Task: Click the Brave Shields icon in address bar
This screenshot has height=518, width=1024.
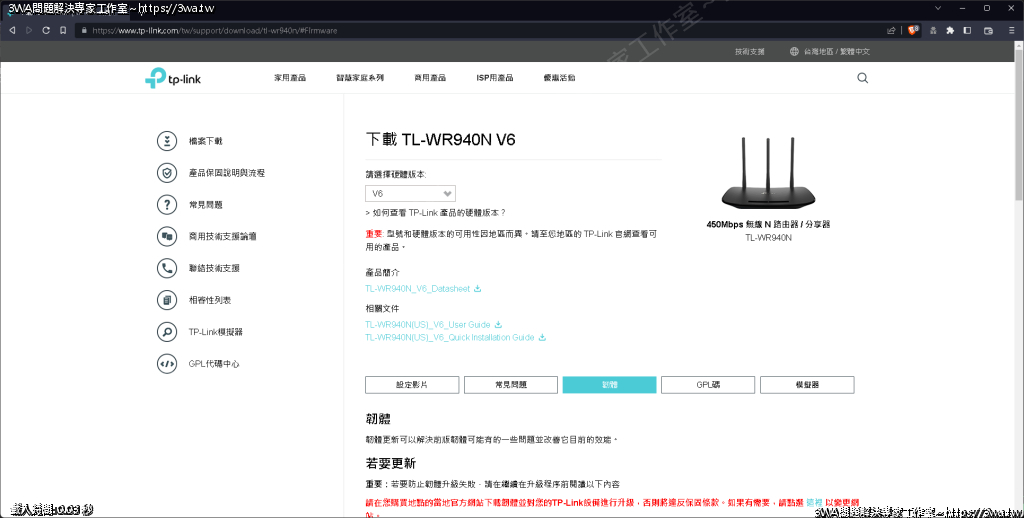Action: click(x=914, y=30)
